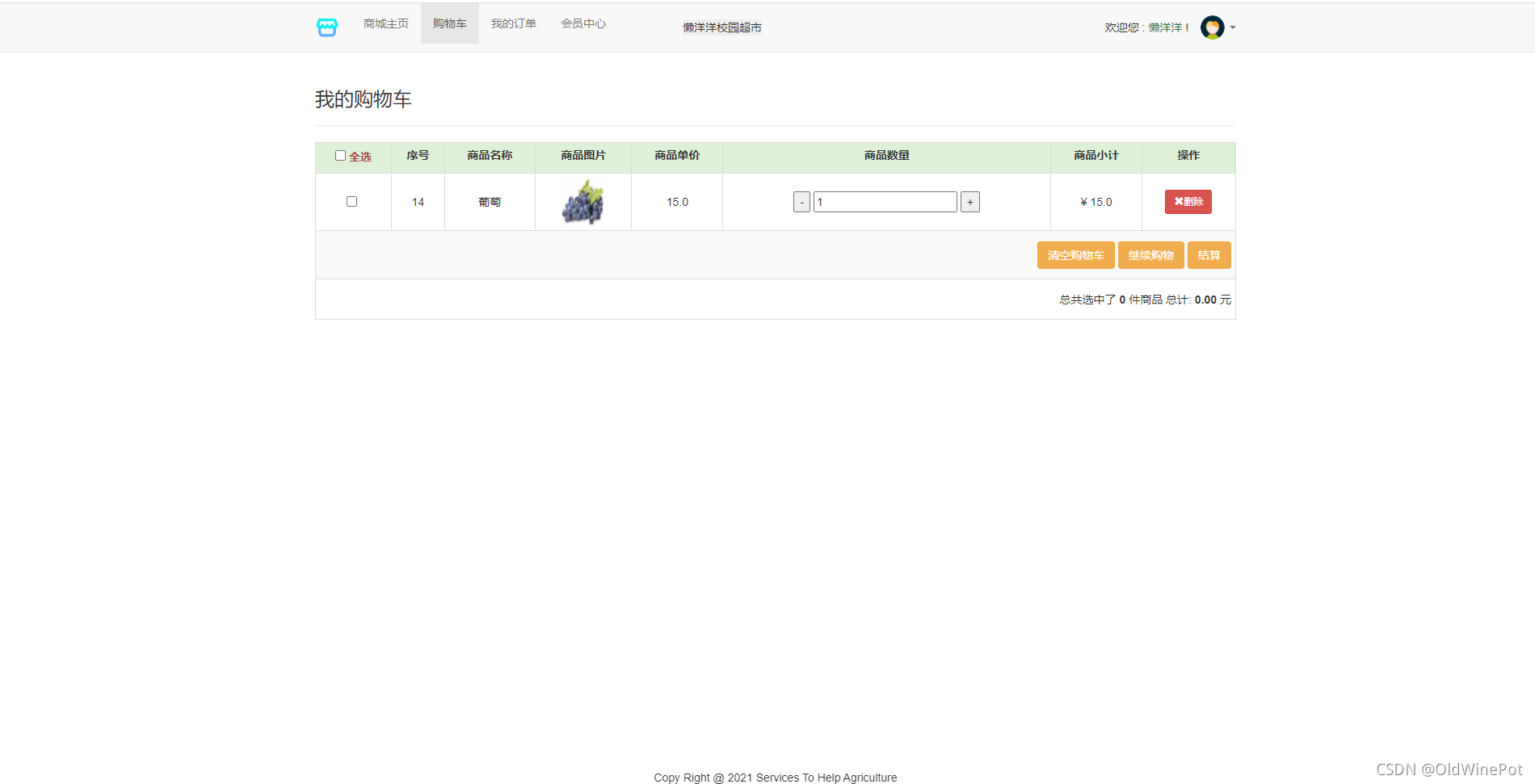The height and width of the screenshot is (784, 1535).
Task: Click the grape product thumbnail
Action: pyautogui.click(x=583, y=202)
